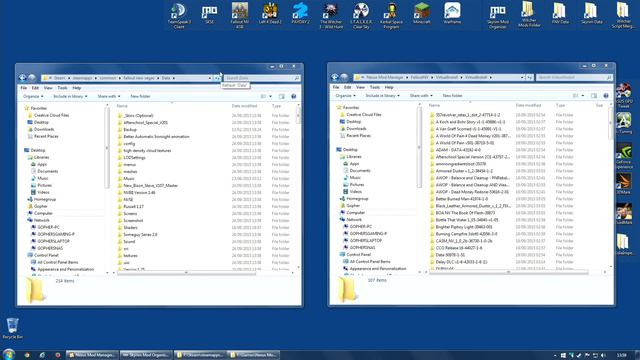
Task: Expand address history dropdown in the Data window
Action: [x=210, y=78]
